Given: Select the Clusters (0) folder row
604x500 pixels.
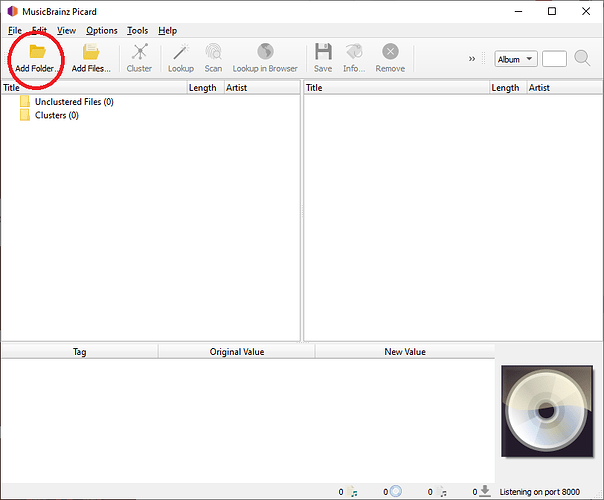Looking at the screenshot, I should tap(150, 115).
